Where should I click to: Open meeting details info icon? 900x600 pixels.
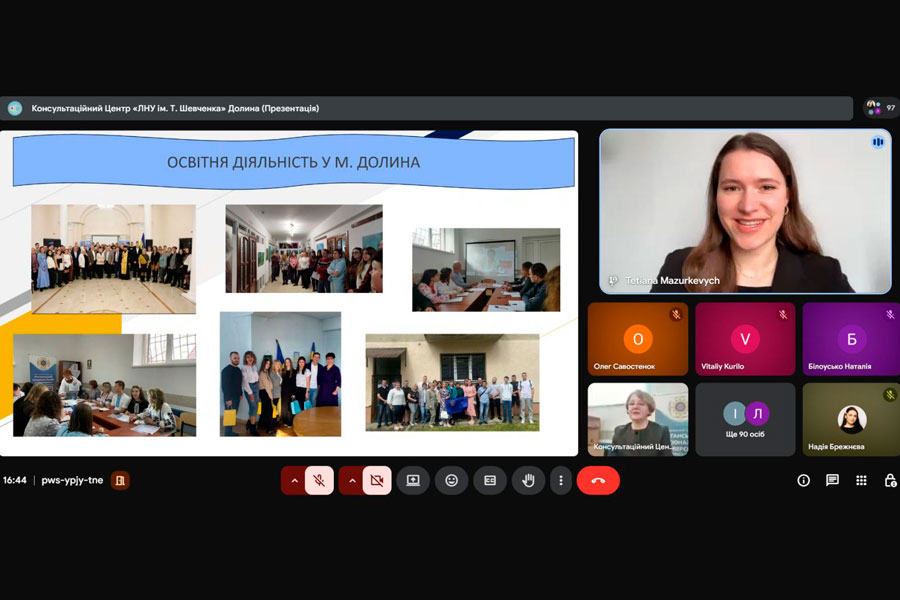tap(804, 481)
